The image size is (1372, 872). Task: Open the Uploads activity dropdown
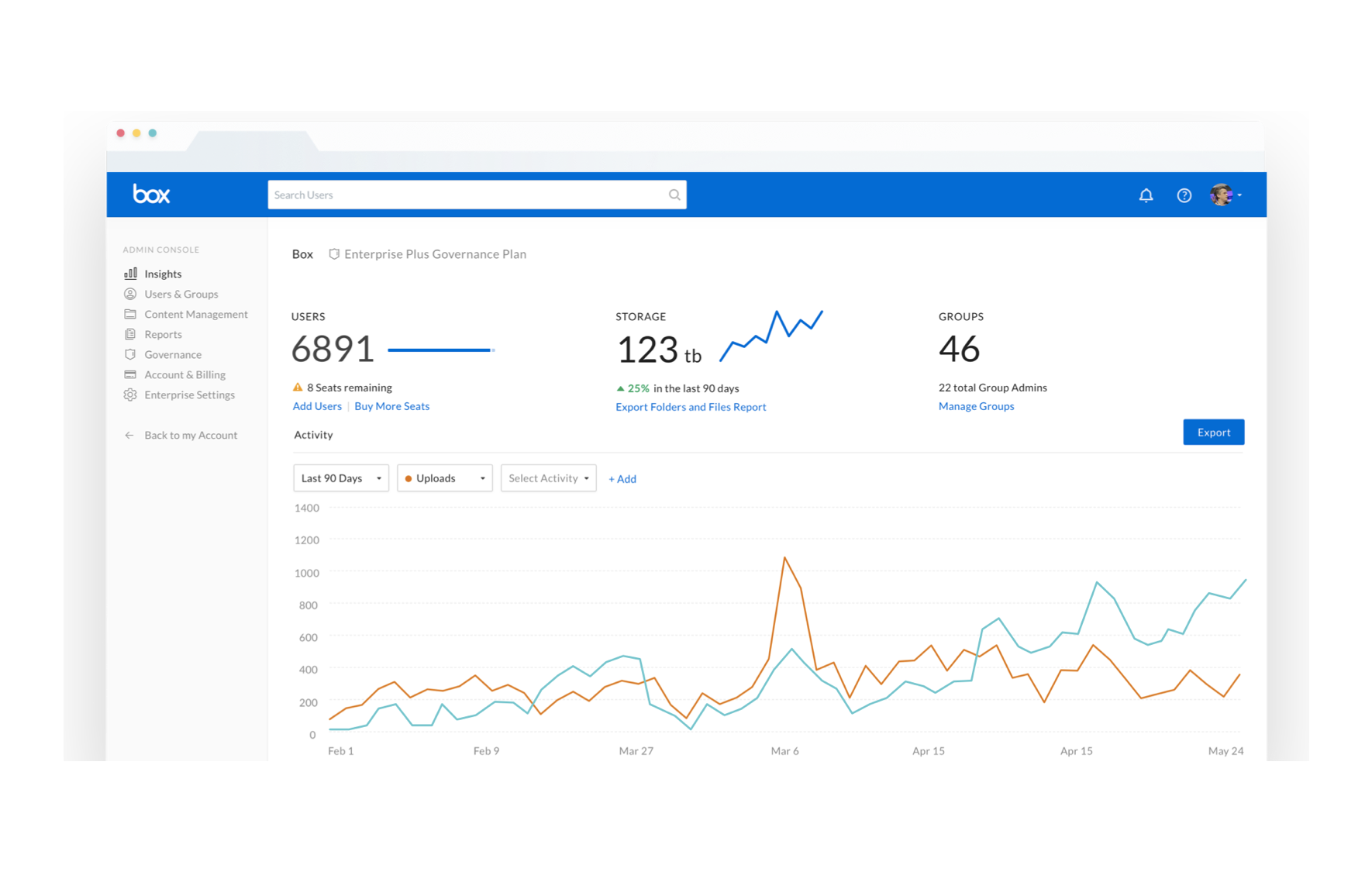(x=444, y=477)
